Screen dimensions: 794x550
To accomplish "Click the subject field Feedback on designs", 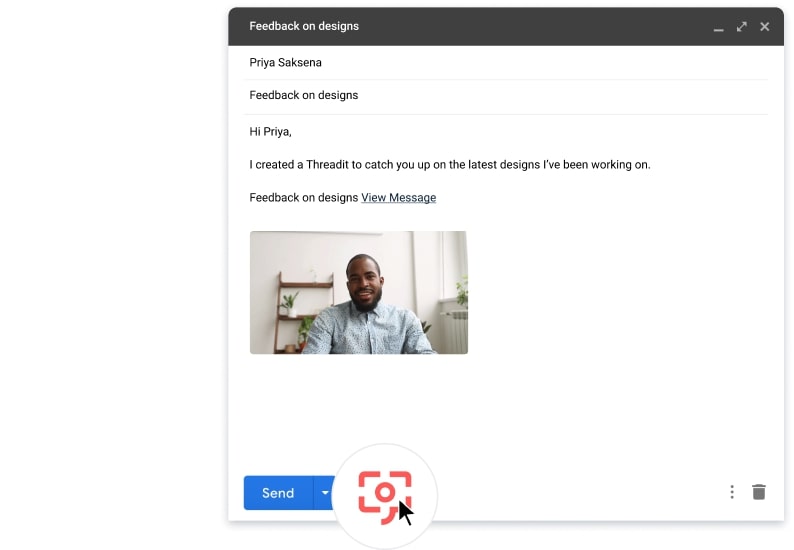I will pyautogui.click(x=506, y=96).
